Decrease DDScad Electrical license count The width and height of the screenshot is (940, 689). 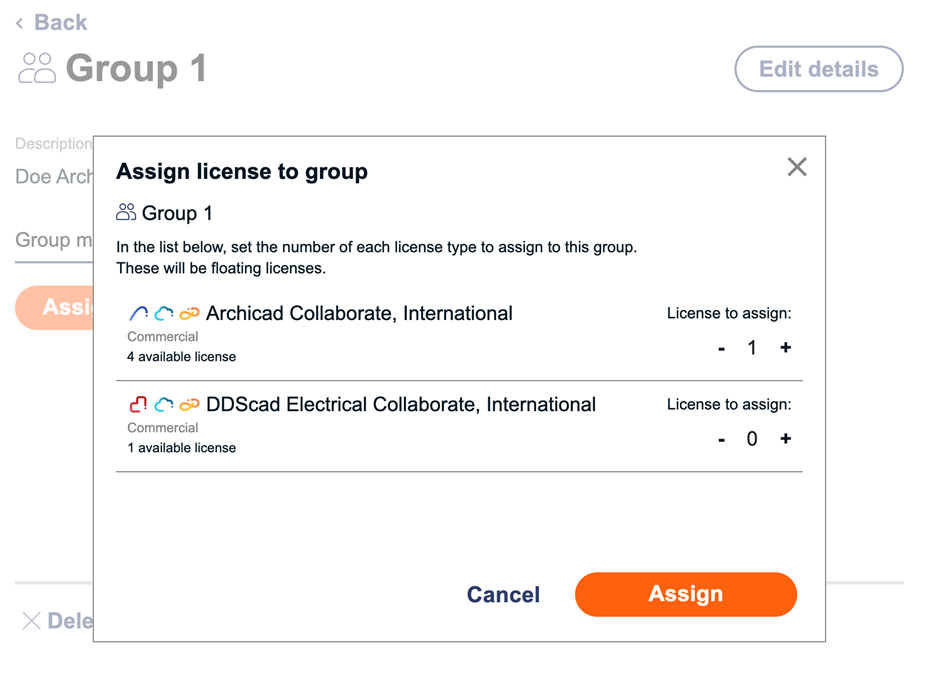click(722, 440)
